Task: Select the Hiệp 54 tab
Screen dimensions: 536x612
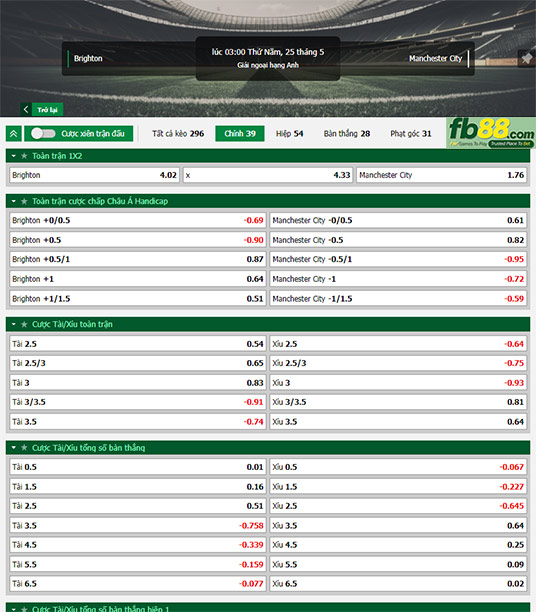Action: point(289,133)
